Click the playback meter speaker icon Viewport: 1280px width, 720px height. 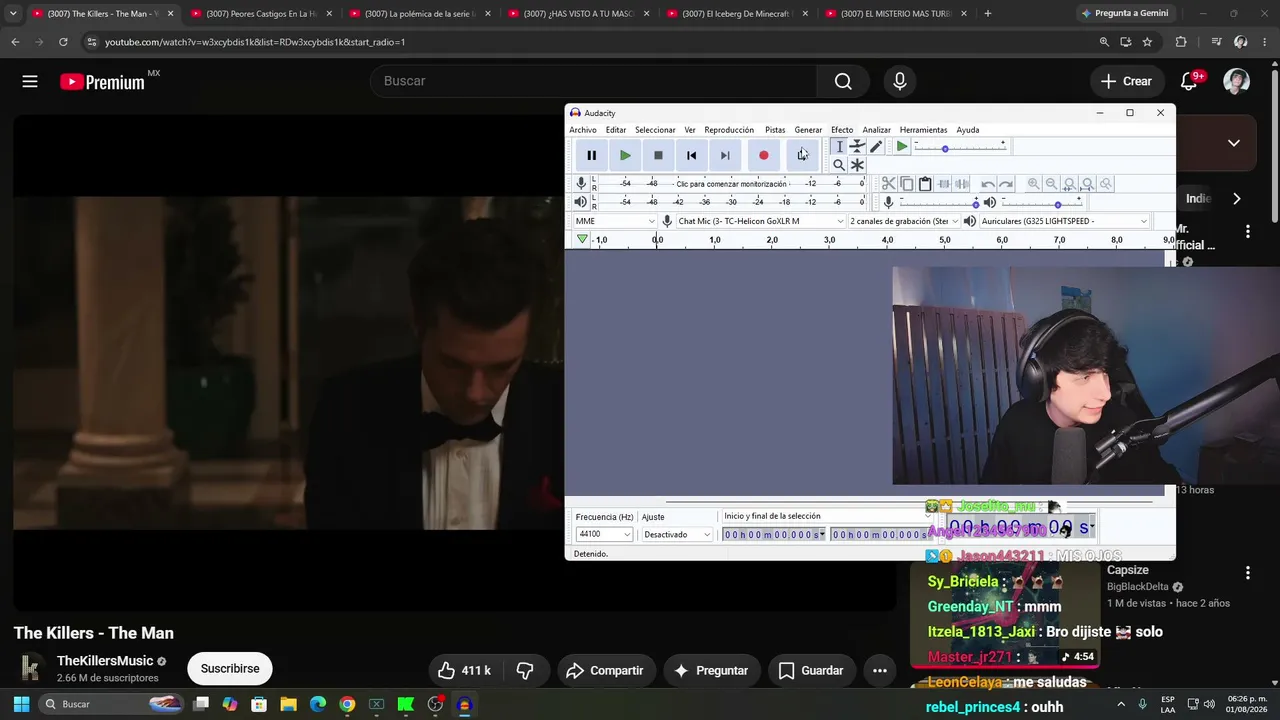(x=581, y=202)
